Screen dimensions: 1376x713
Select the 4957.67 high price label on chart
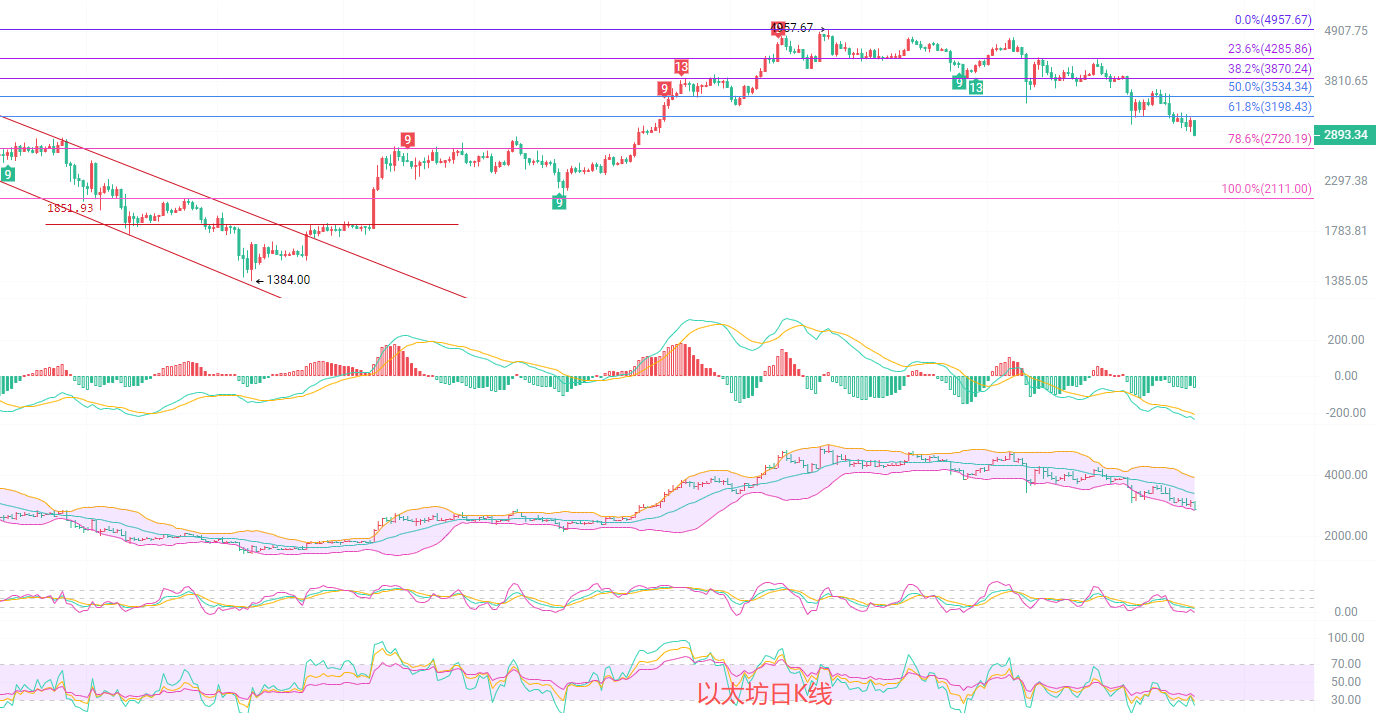[x=793, y=28]
